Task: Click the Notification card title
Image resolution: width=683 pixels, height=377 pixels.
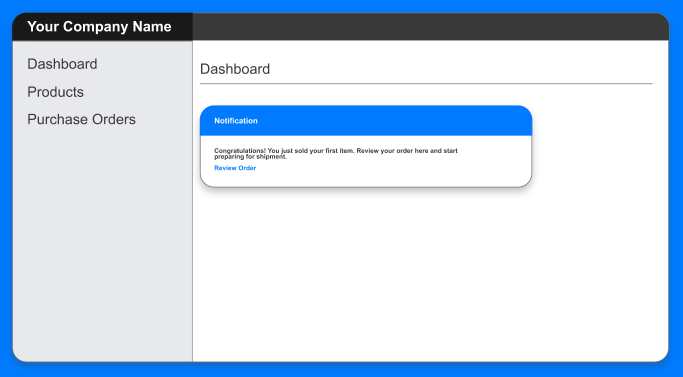Action: point(236,121)
